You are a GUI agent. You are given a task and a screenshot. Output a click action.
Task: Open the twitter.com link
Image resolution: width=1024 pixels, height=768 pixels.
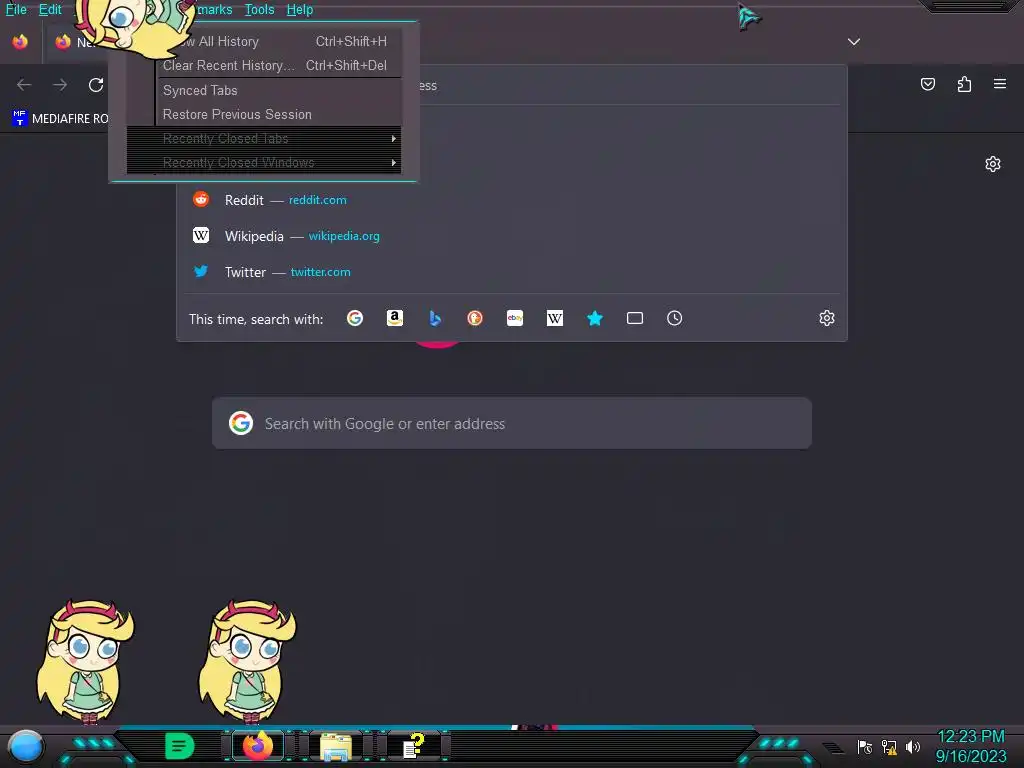(x=321, y=272)
